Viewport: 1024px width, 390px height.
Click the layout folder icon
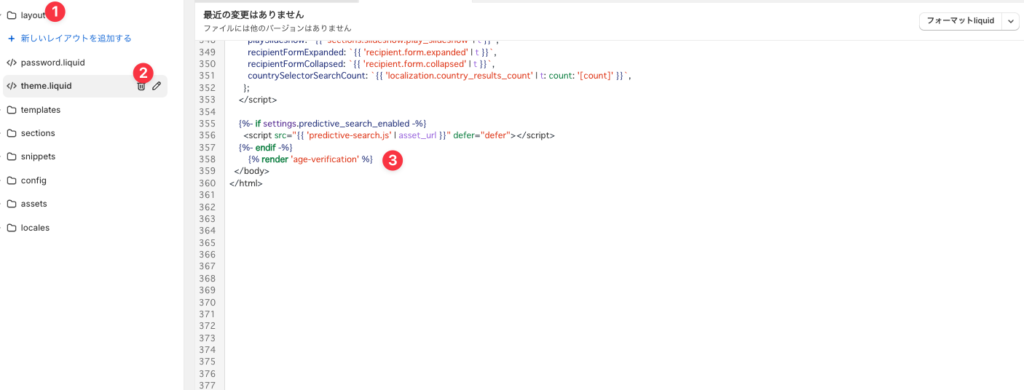11,15
